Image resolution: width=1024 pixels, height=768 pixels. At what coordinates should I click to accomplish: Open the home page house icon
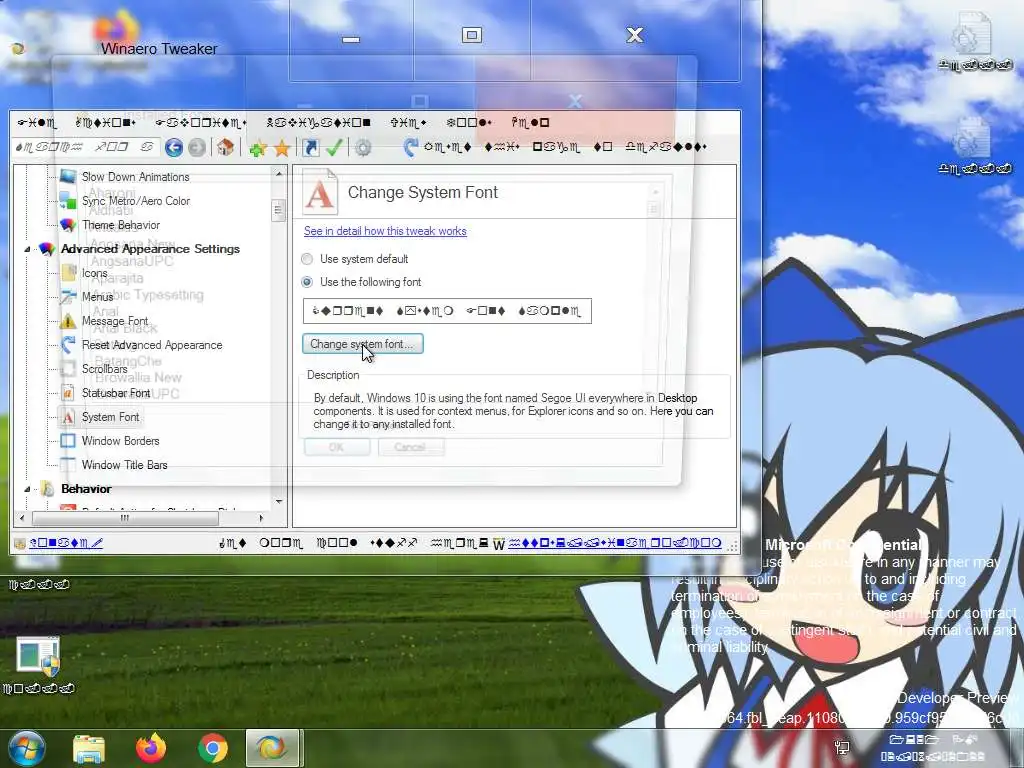point(226,148)
